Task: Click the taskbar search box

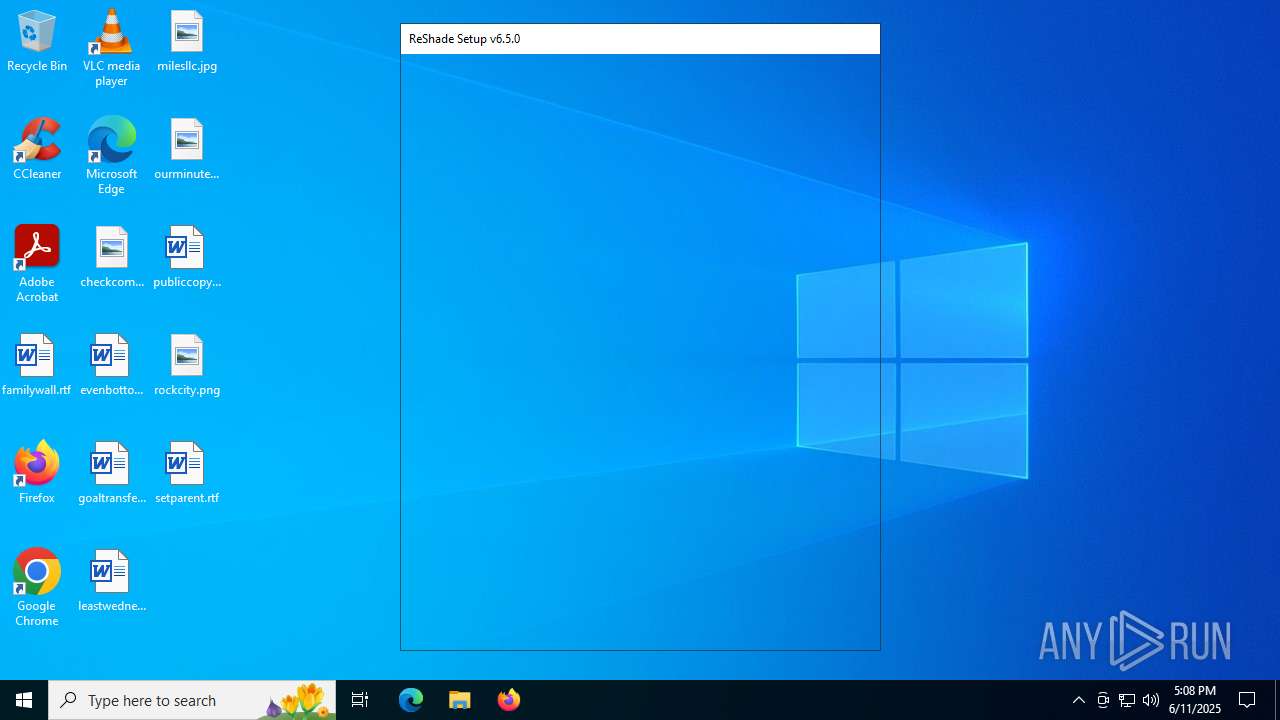Action: tap(192, 700)
